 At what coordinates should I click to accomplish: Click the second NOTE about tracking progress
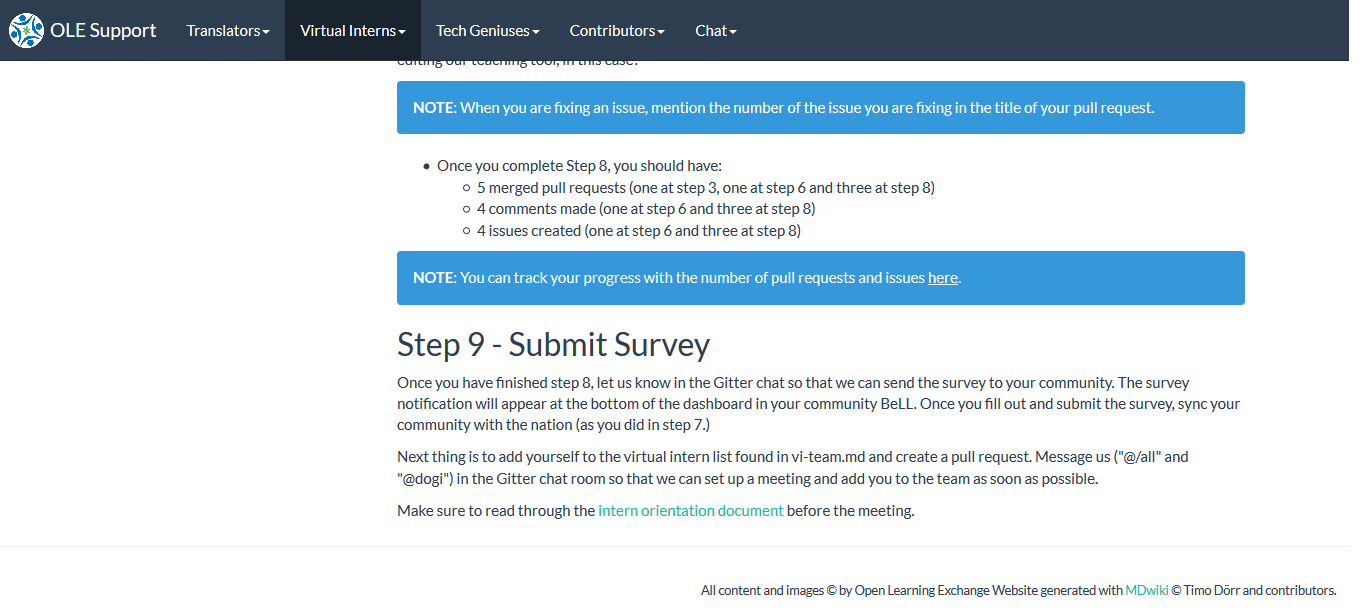coord(820,277)
